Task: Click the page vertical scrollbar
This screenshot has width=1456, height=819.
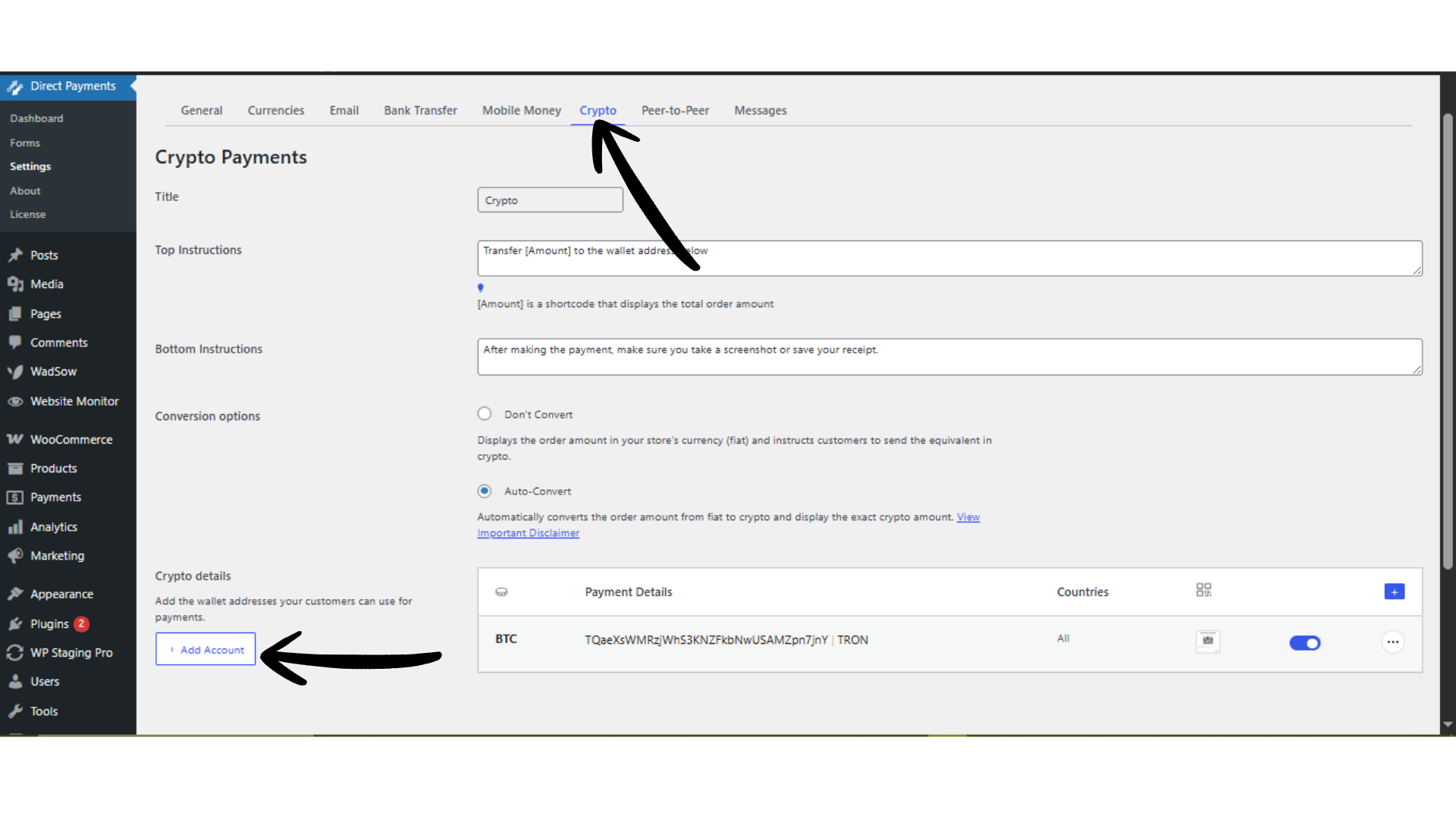Action: tap(1447, 341)
